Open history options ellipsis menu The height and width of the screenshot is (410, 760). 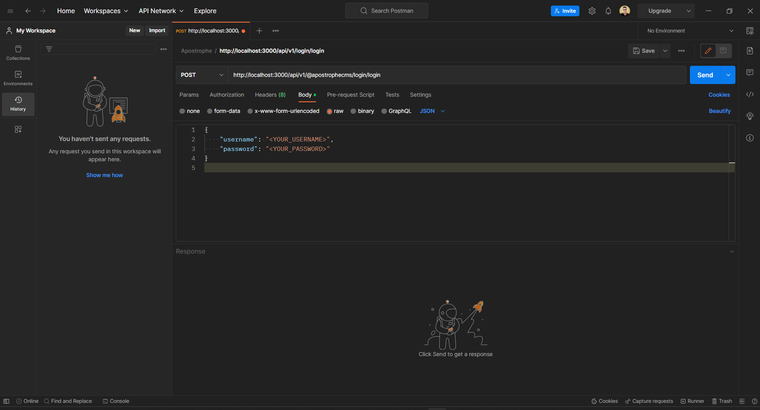(x=163, y=49)
